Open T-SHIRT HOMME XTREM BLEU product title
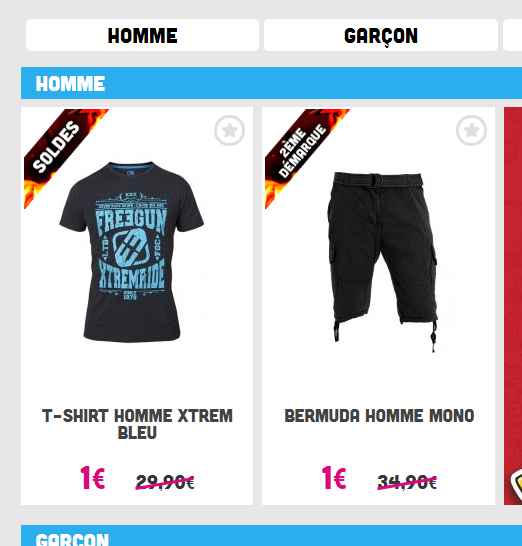The width and height of the screenshot is (522, 546). (137, 424)
